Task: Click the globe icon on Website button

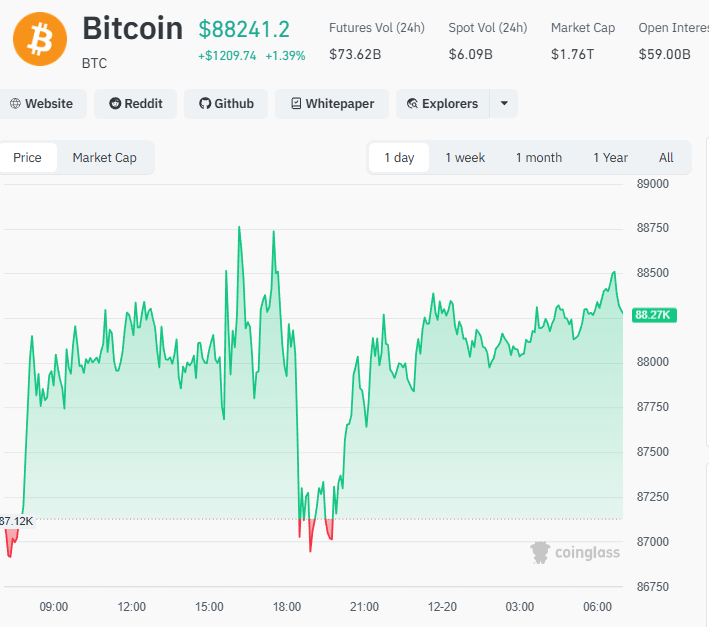Action: click(15, 104)
